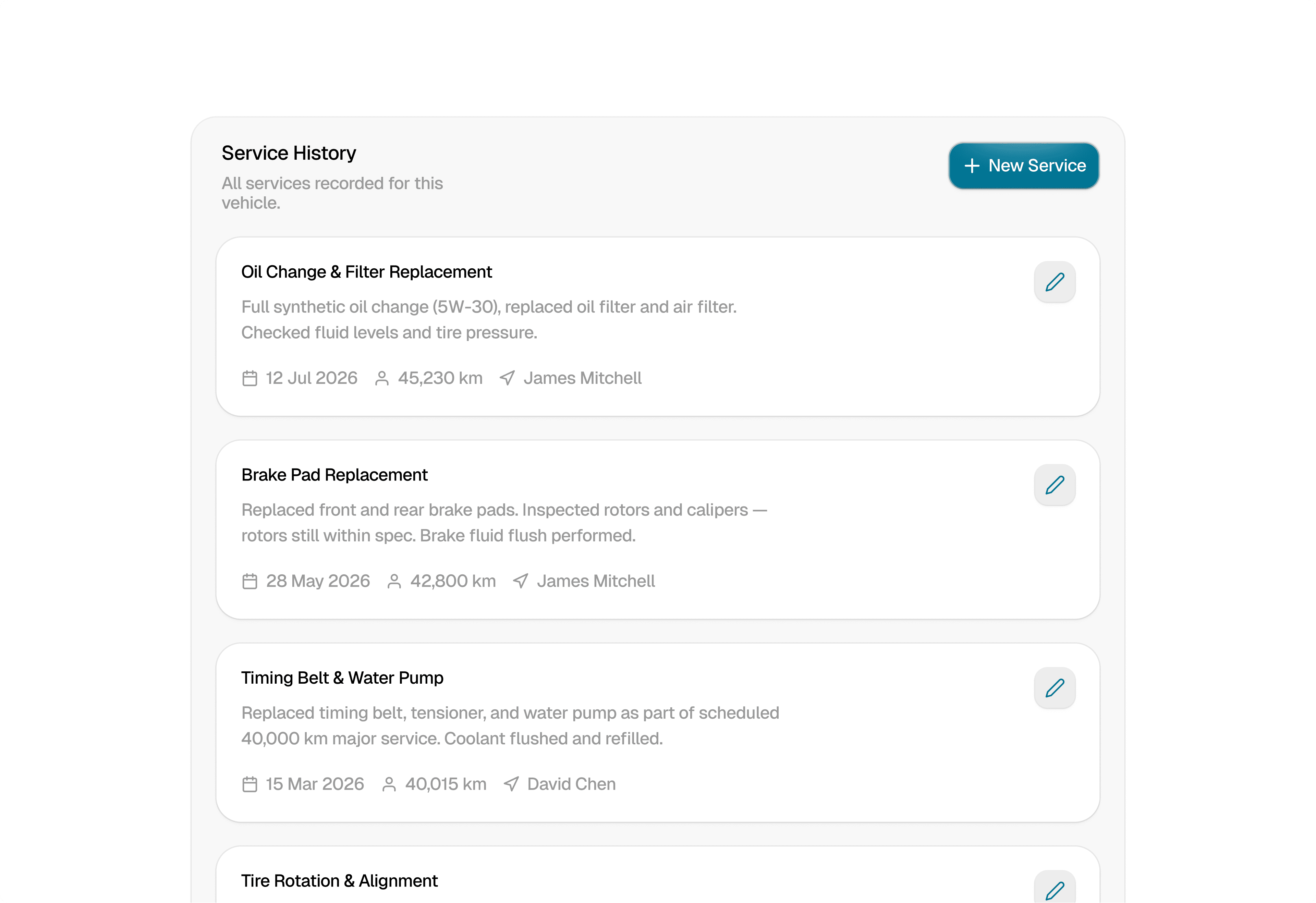Image resolution: width=1316 pixels, height=903 pixels.
Task: Click the 'Replaced timing belt, tensioner' description
Action: (510, 726)
